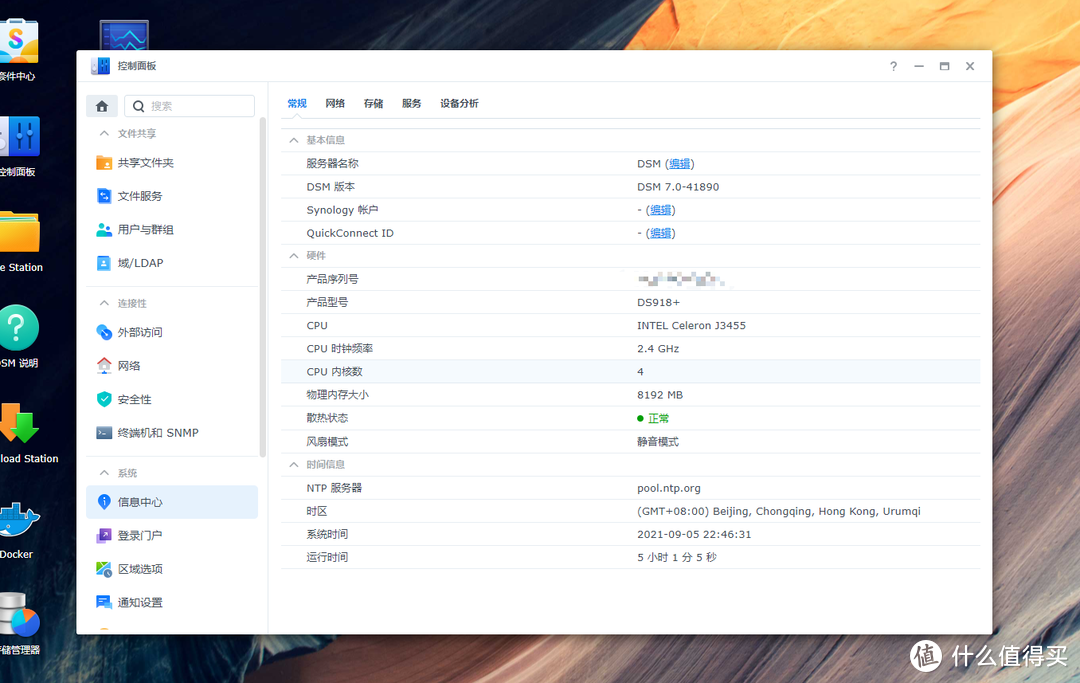Image resolution: width=1080 pixels, height=683 pixels.
Task: Edit the QuickConnect ID via 编辑 link
Action: tap(659, 232)
